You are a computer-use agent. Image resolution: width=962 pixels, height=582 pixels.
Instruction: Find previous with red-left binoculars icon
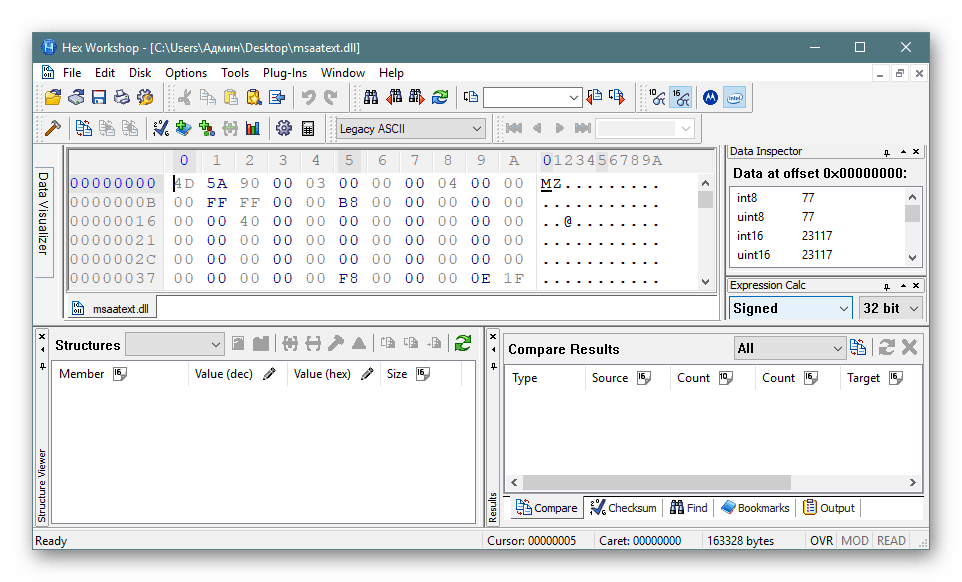pos(394,97)
